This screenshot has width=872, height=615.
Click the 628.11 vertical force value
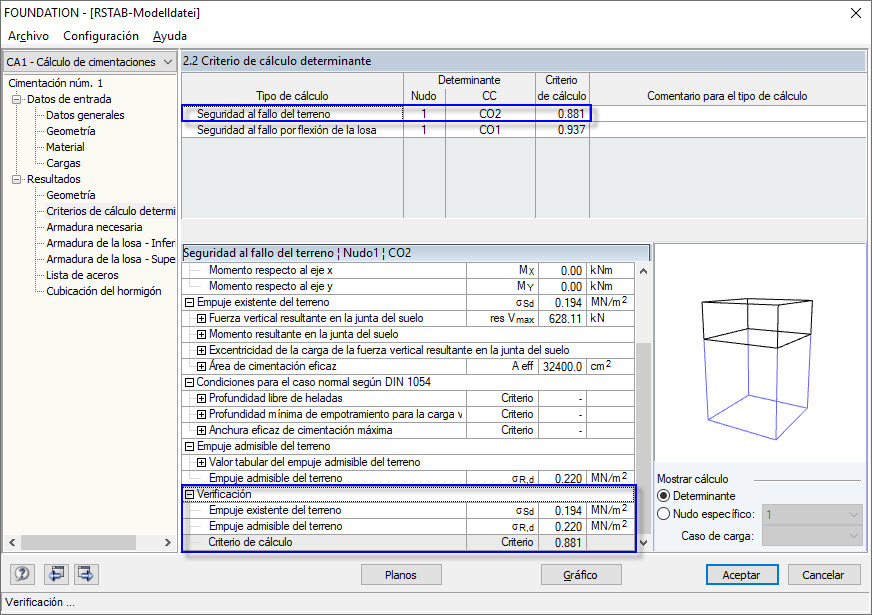(x=564, y=319)
